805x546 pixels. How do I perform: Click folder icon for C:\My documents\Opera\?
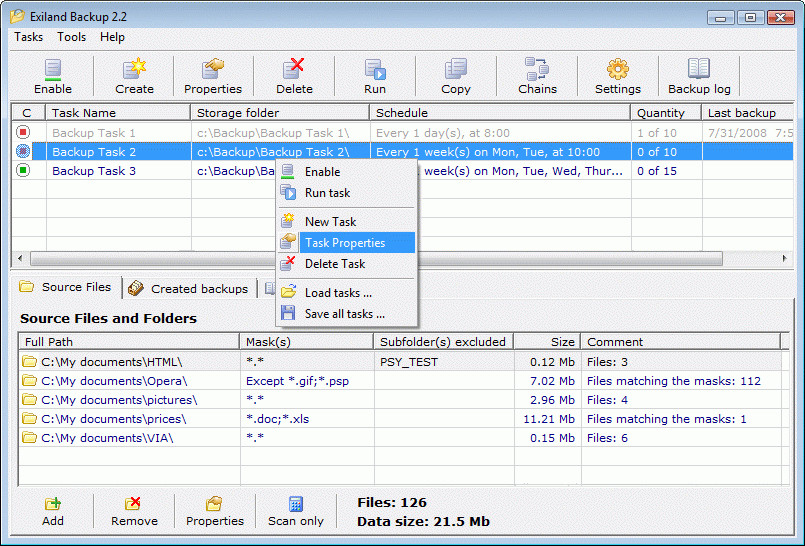(29, 380)
